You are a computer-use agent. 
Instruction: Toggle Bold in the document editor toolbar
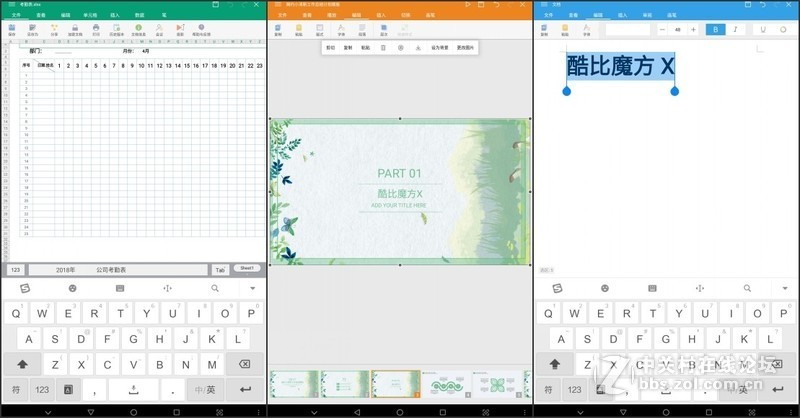tap(715, 30)
